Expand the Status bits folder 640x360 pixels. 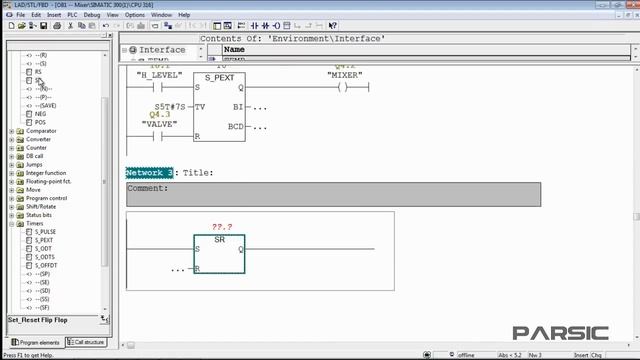coord(11,215)
